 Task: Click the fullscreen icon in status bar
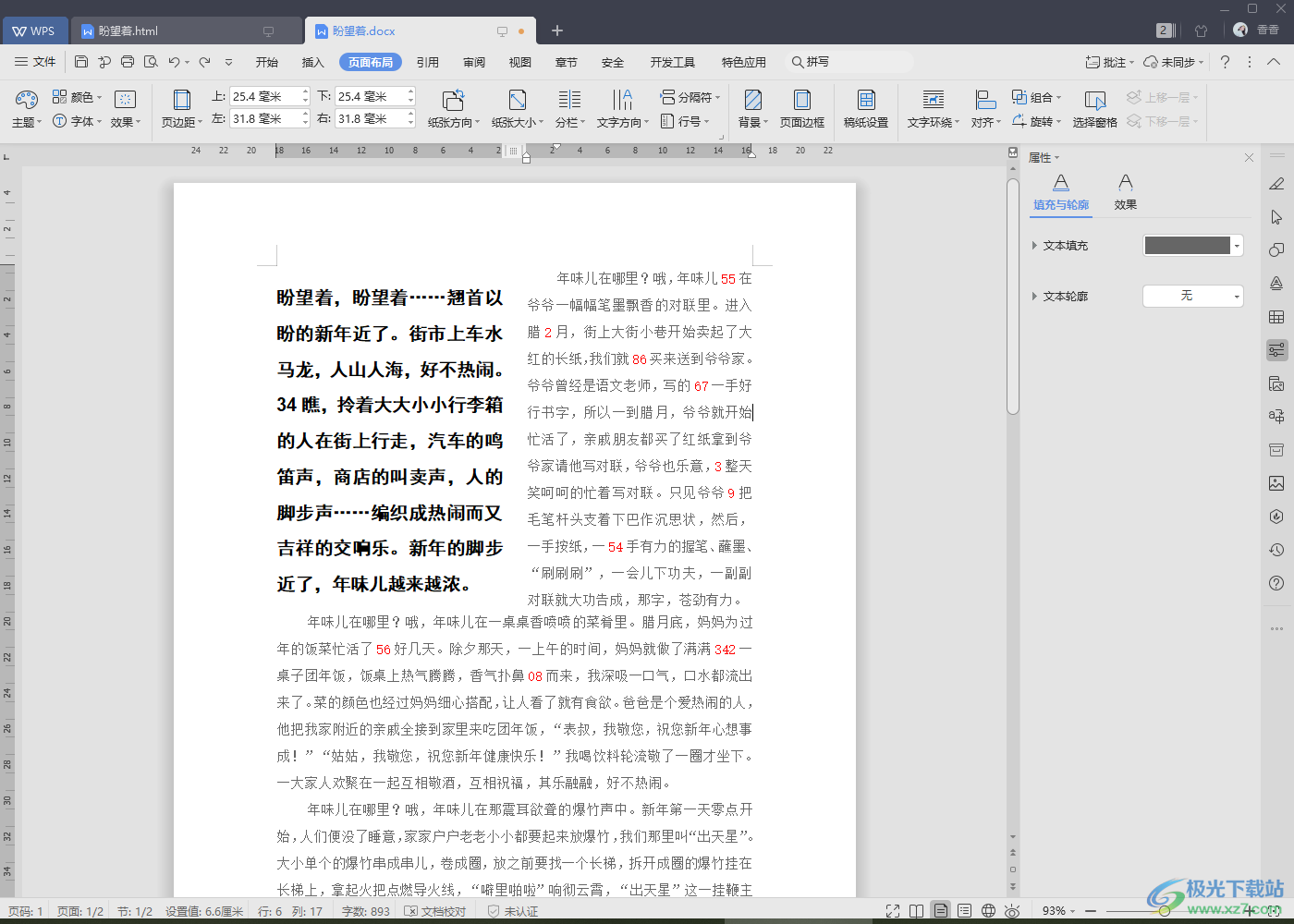pyautogui.click(x=893, y=911)
